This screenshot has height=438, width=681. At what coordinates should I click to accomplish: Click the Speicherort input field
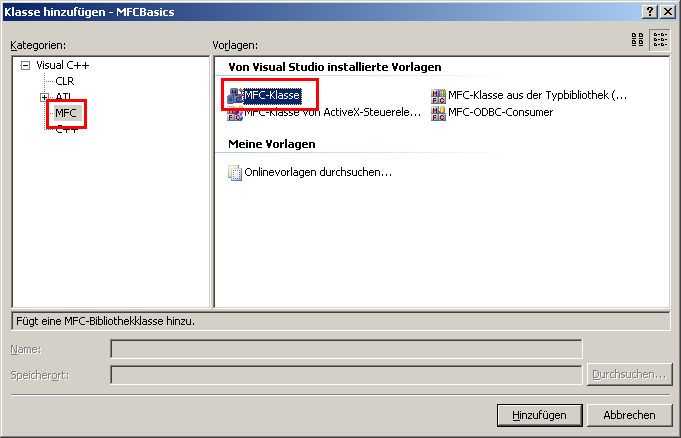click(346, 375)
